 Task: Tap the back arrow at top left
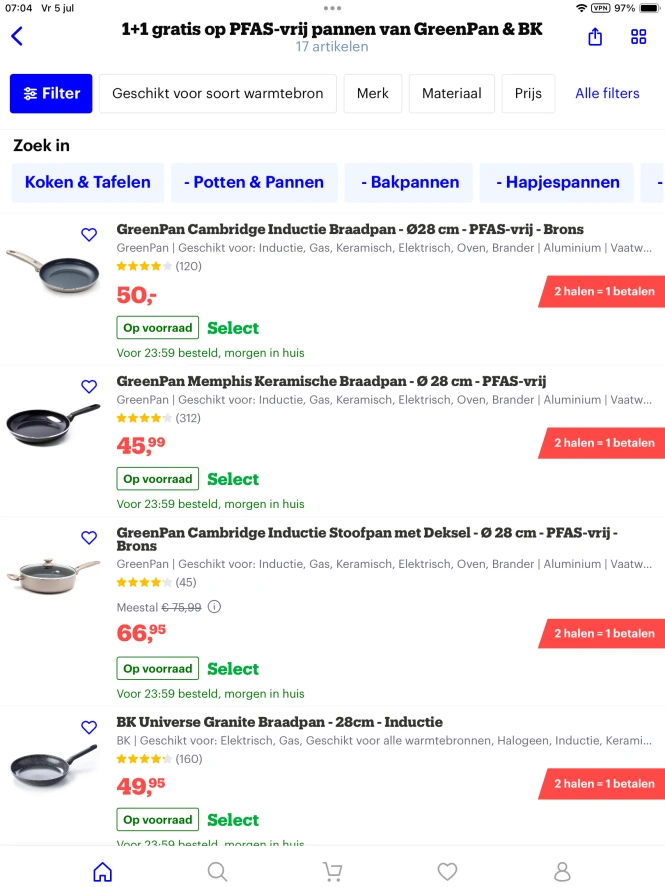click(x=17, y=37)
